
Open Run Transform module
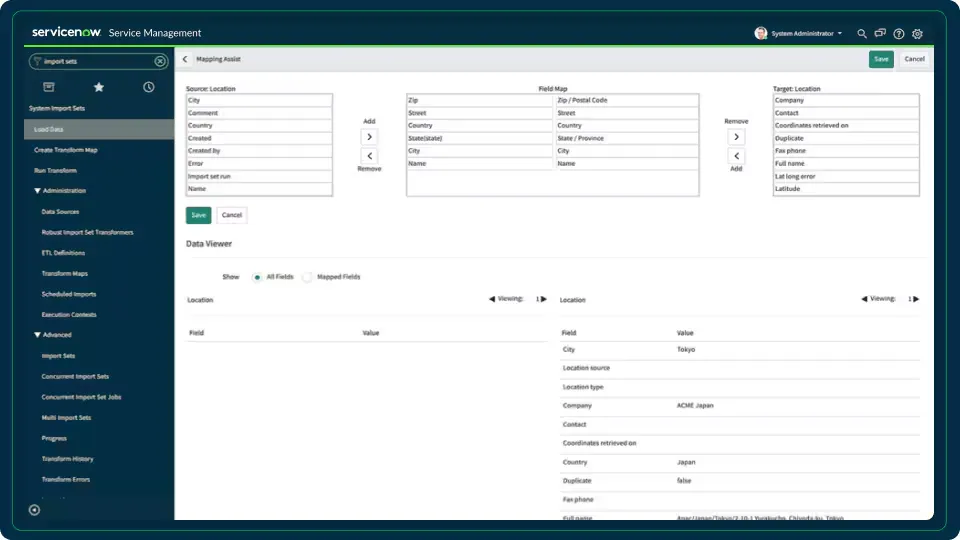point(55,171)
